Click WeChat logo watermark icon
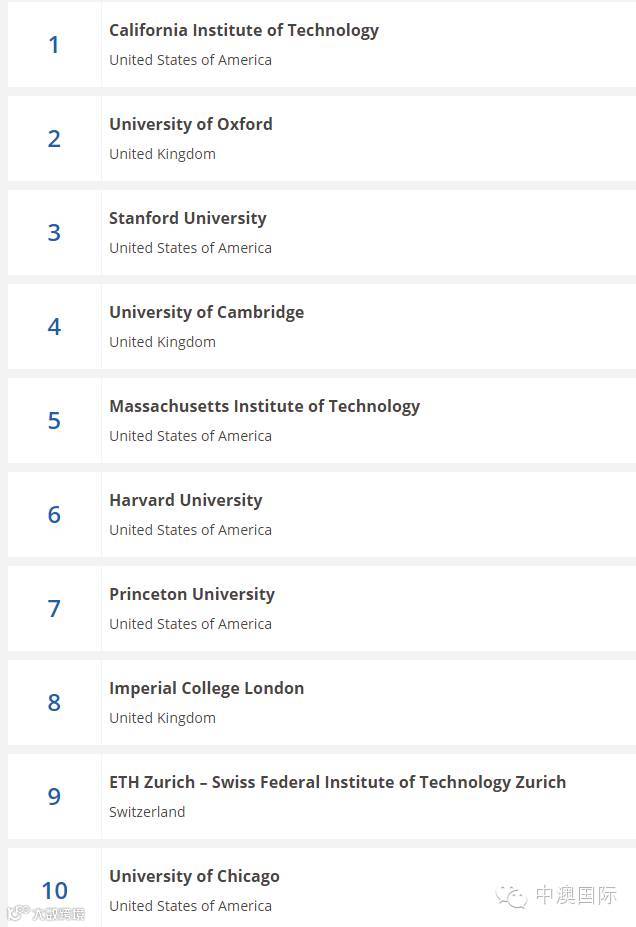The image size is (636, 927). 511,896
